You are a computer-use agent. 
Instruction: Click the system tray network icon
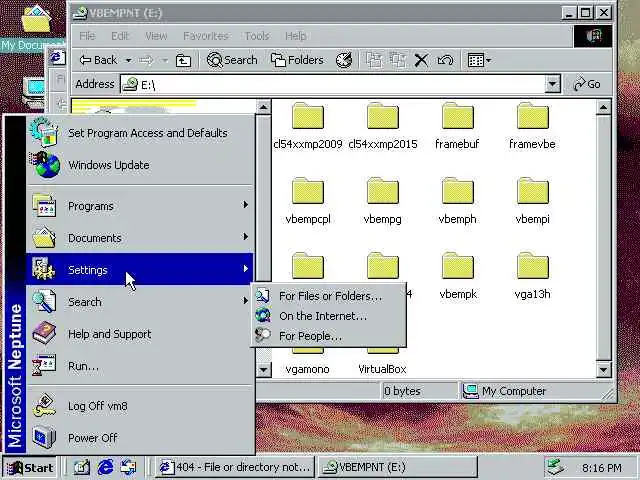(x=556, y=467)
